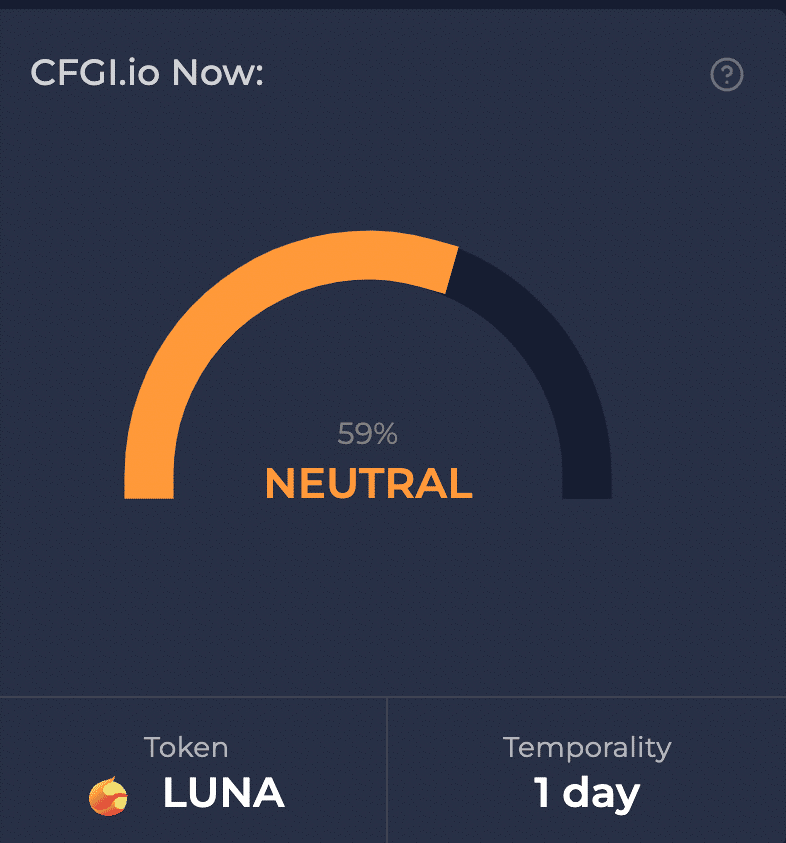Change the 1 day temporality value
This screenshot has width=786, height=843.
tap(587, 794)
